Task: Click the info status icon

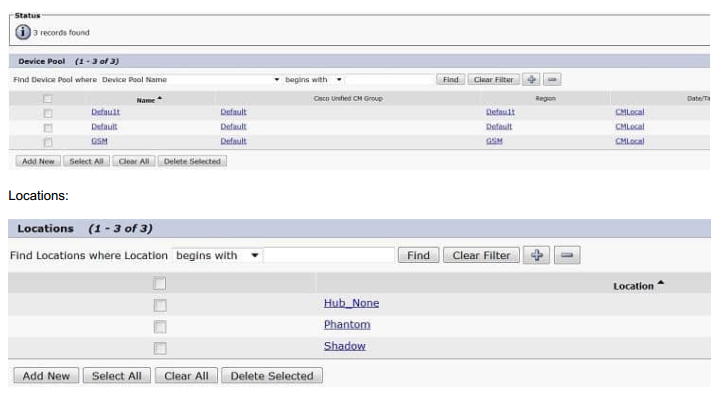Action: coord(23,32)
